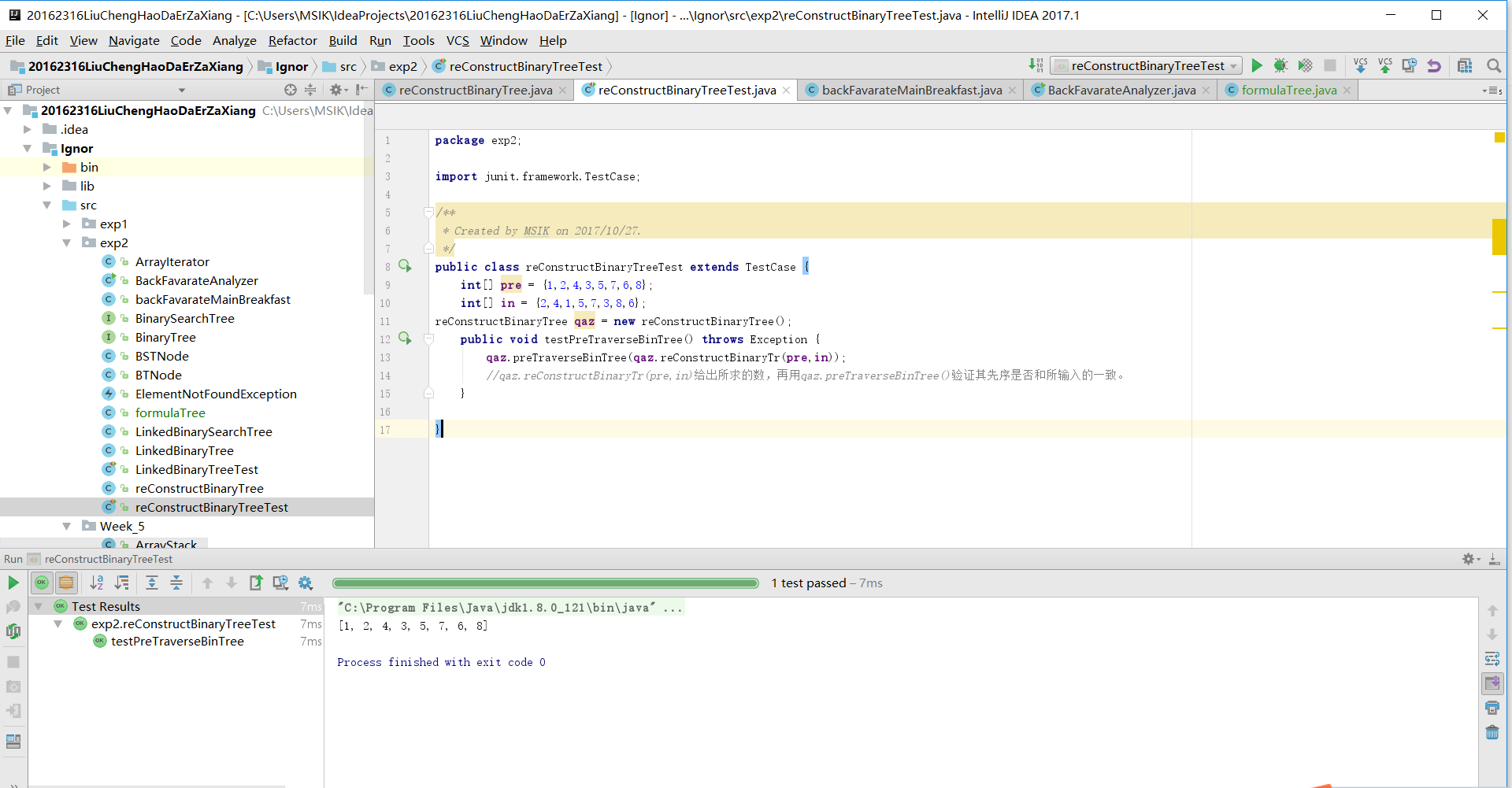
Task: Clear console with trash icon
Action: [1492, 733]
